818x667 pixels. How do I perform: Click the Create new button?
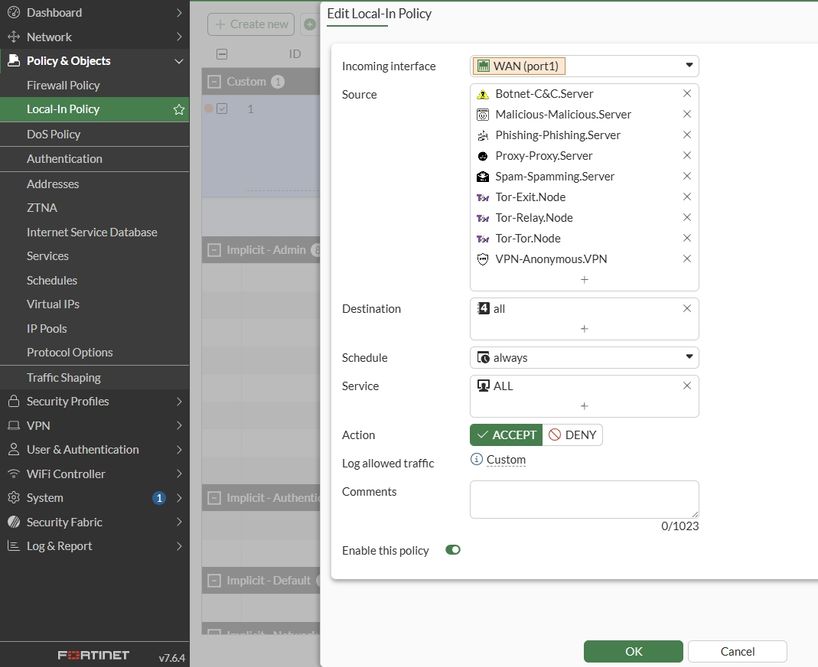(x=251, y=24)
